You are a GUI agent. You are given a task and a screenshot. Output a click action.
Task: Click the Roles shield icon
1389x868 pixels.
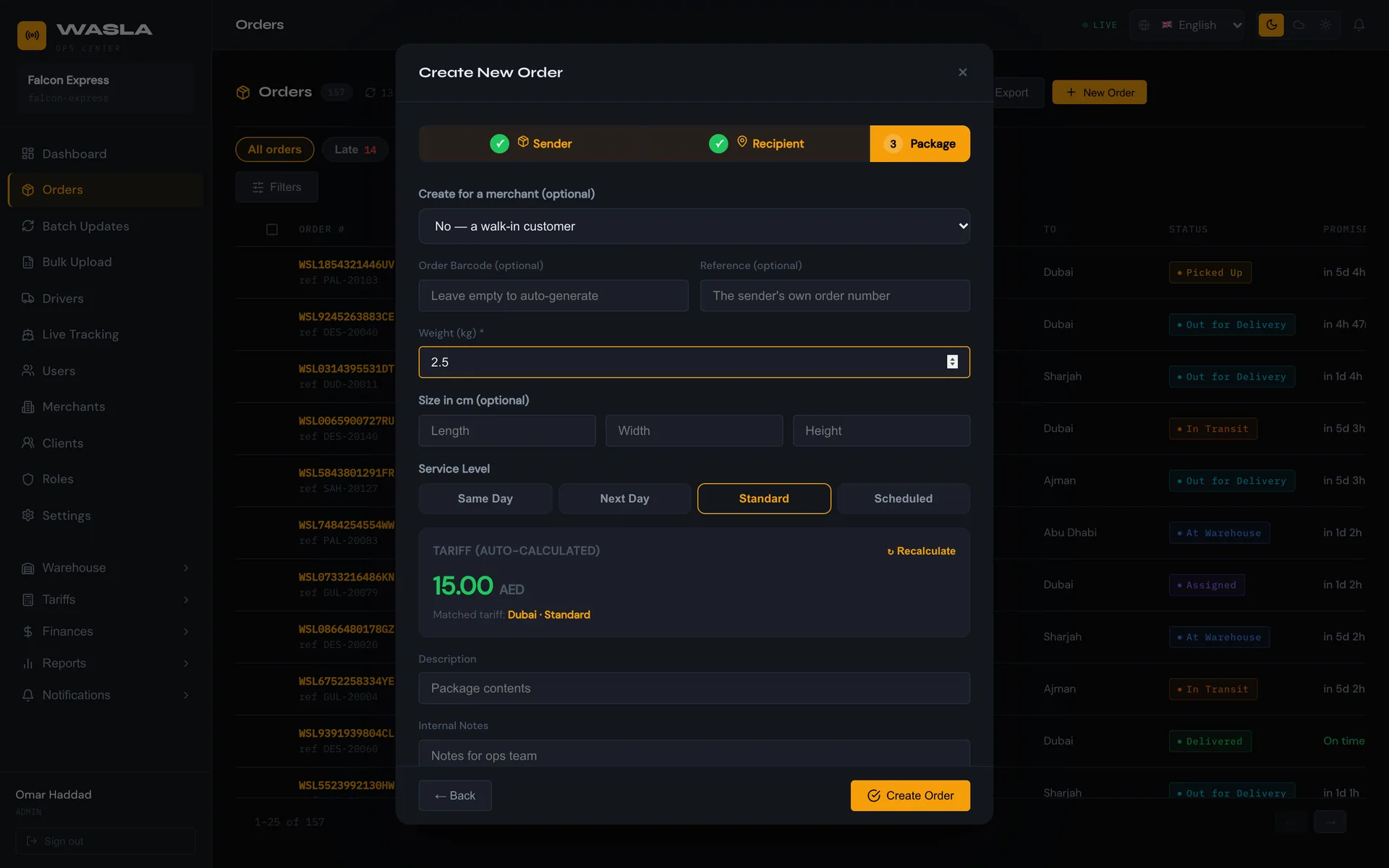[x=28, y=479]
